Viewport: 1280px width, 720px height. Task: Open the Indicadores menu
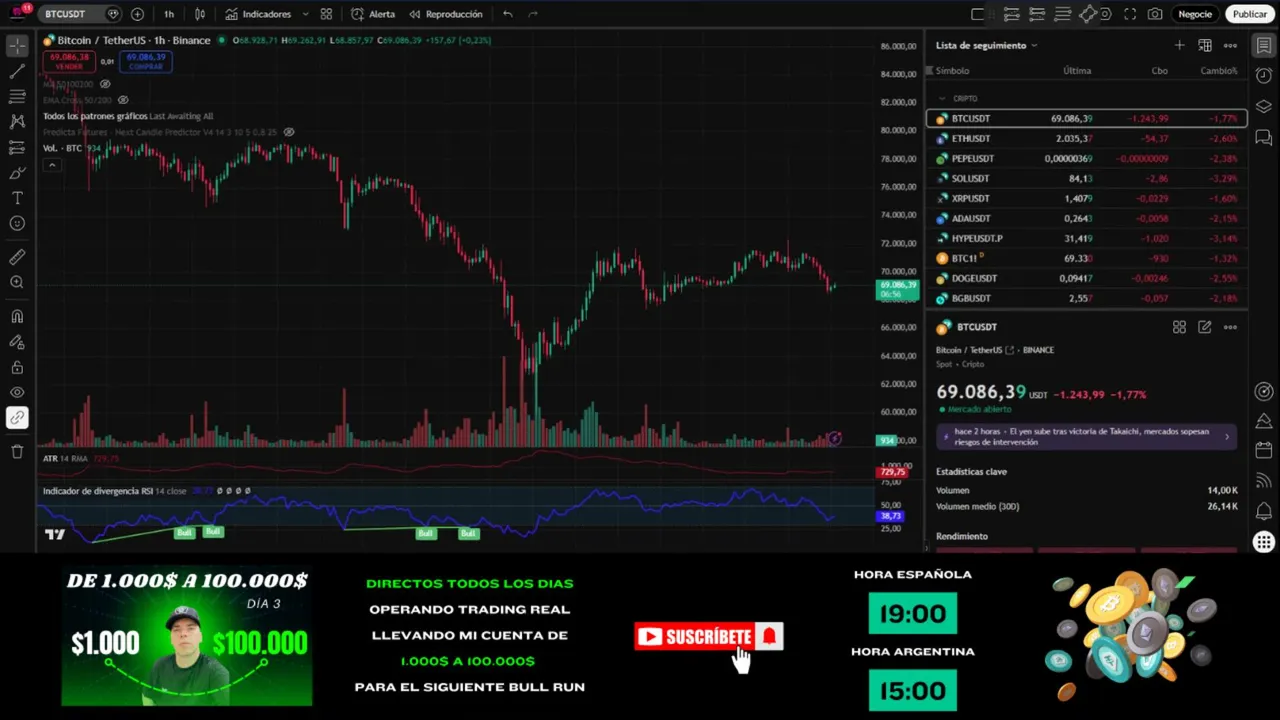click(x=258, y=14)
